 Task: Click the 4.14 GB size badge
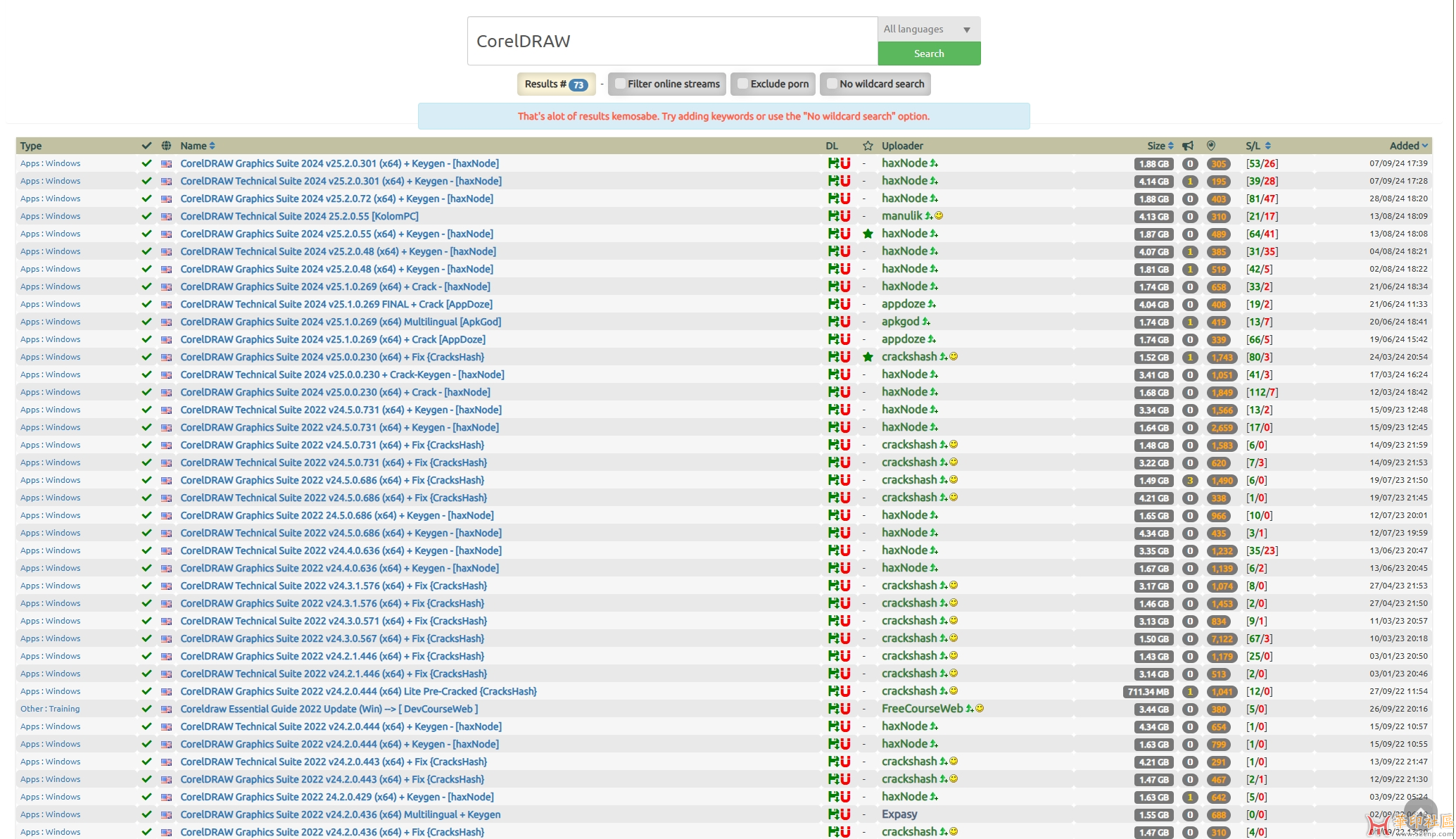click(1154, 182)
